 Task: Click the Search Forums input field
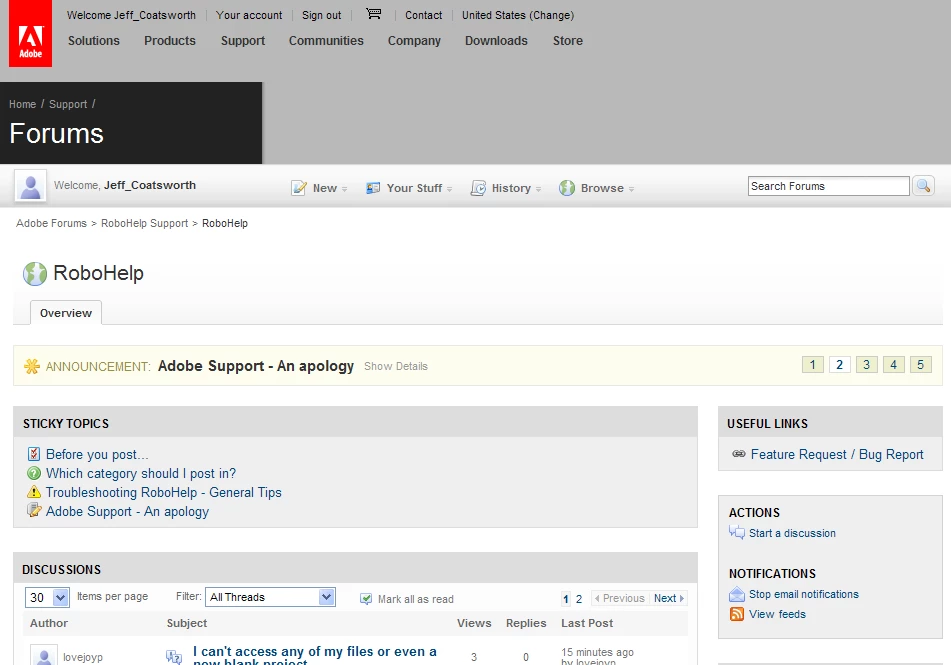(x=828, y=186)
